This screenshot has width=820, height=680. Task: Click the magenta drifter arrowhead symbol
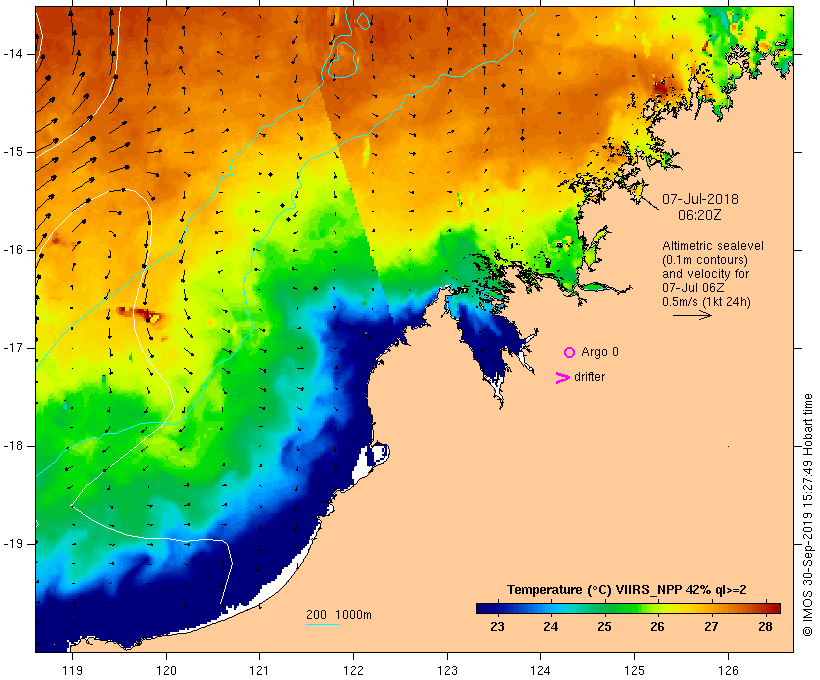(563, 378)
